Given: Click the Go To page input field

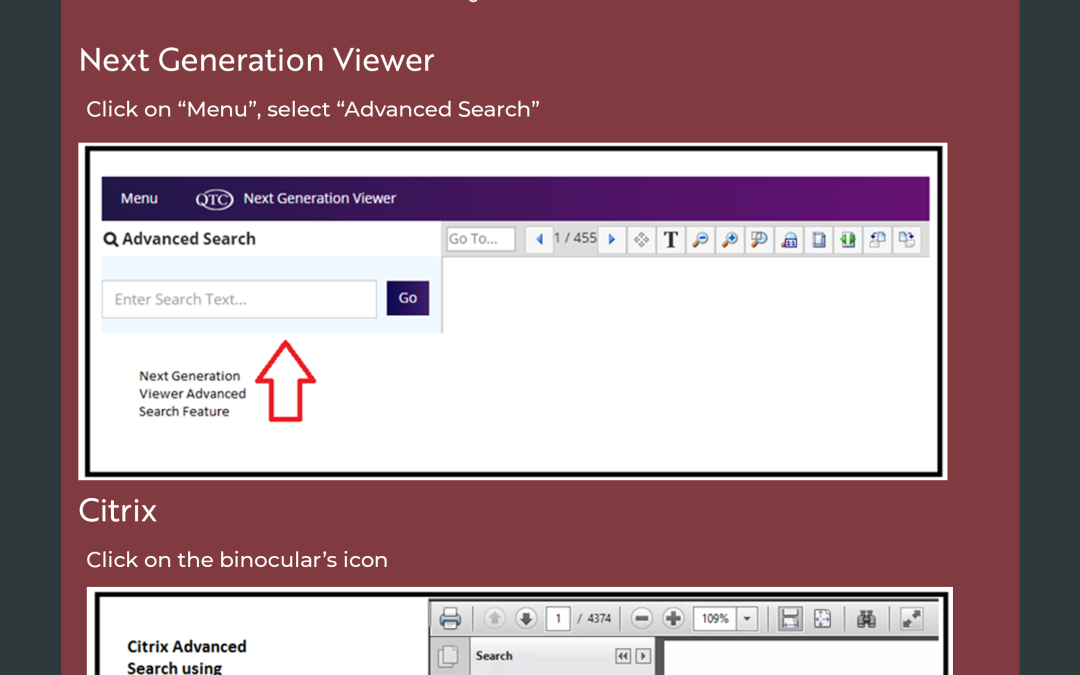Looking at the screenshot, I should click(481, 239).
